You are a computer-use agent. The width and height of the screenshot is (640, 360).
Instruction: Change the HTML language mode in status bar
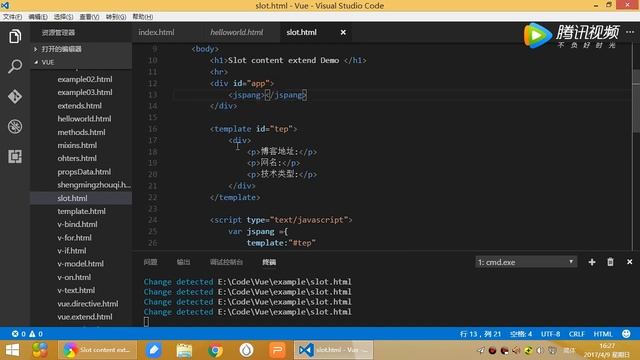[603, 334]
